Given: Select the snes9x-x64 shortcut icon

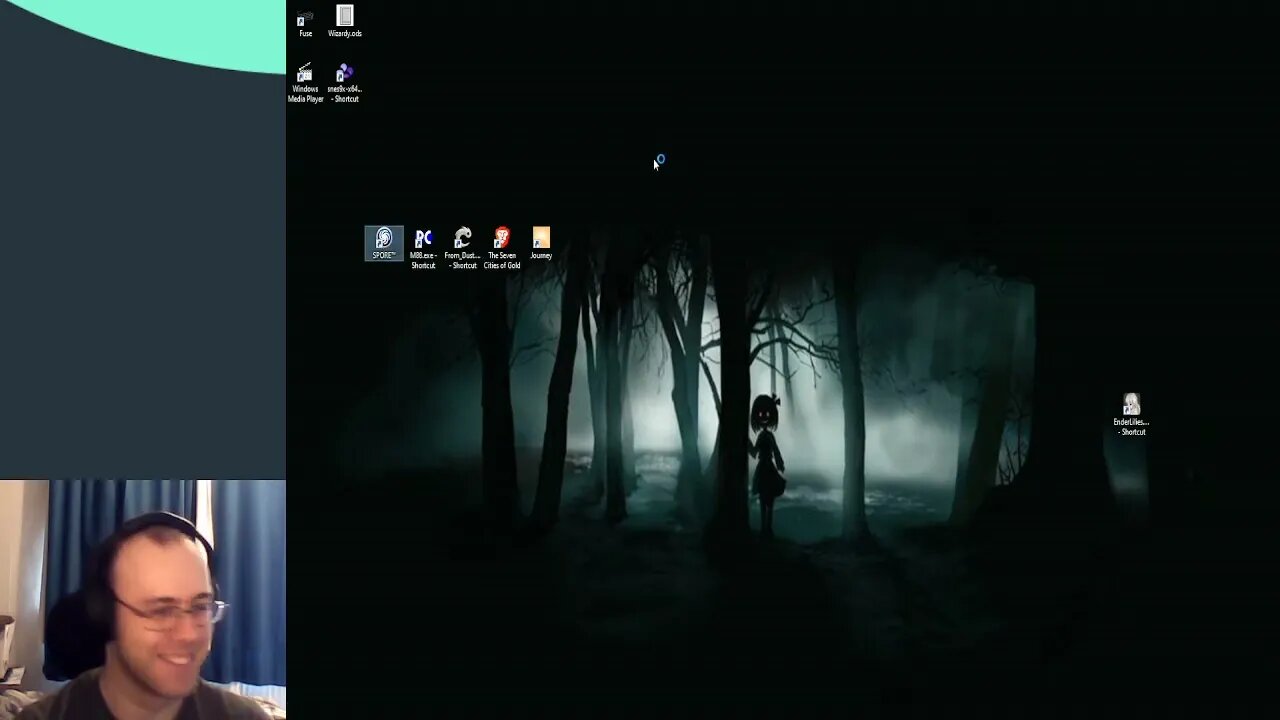Looking at the screenshot, I should click(345, 83).
